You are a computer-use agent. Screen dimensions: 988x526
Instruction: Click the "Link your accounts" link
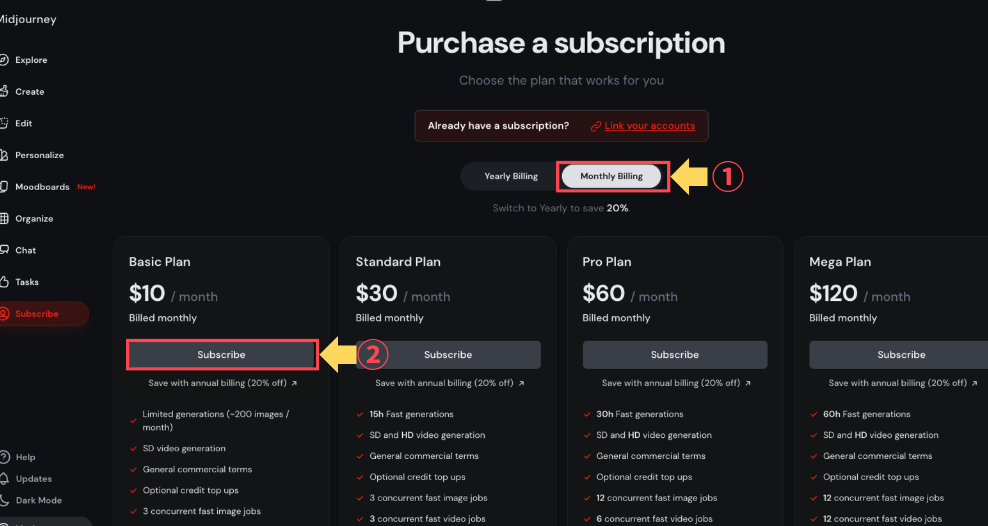(x=649, y=126)
